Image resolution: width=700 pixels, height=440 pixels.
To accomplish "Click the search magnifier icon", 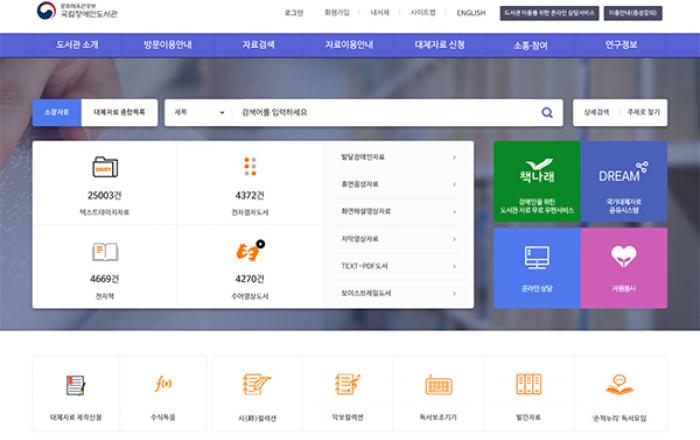I will [x=546, y=113].
